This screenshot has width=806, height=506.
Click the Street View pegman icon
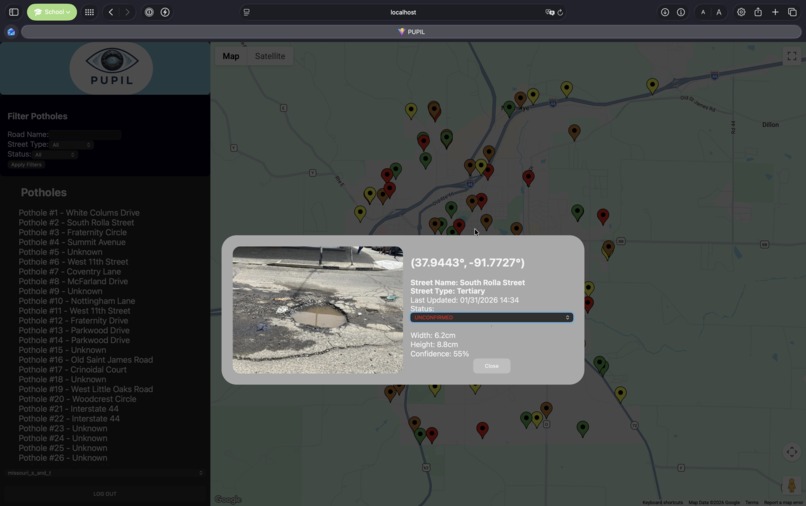pos(792,485)
